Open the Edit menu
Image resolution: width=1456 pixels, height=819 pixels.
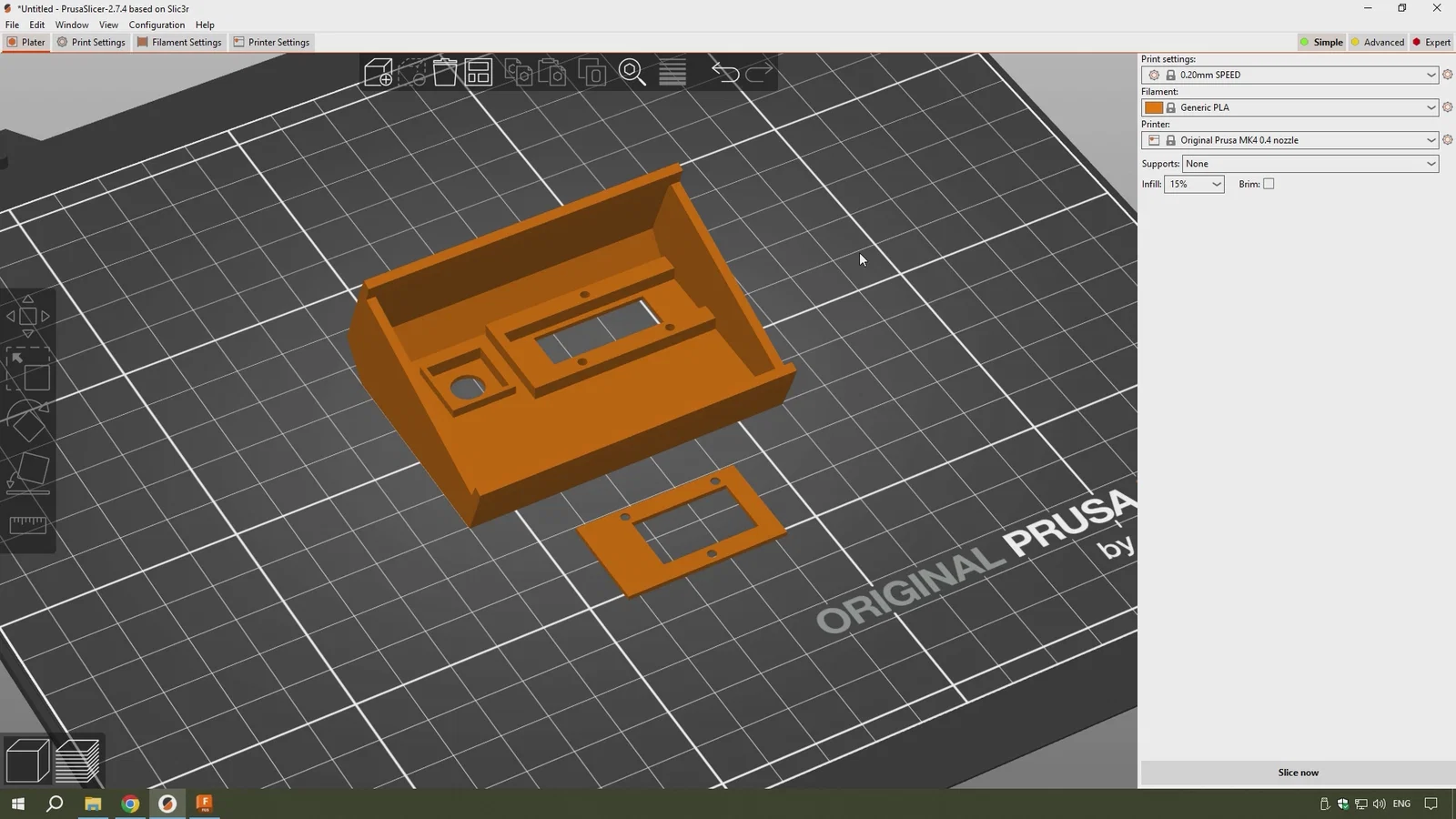click(x=36, y=25)
